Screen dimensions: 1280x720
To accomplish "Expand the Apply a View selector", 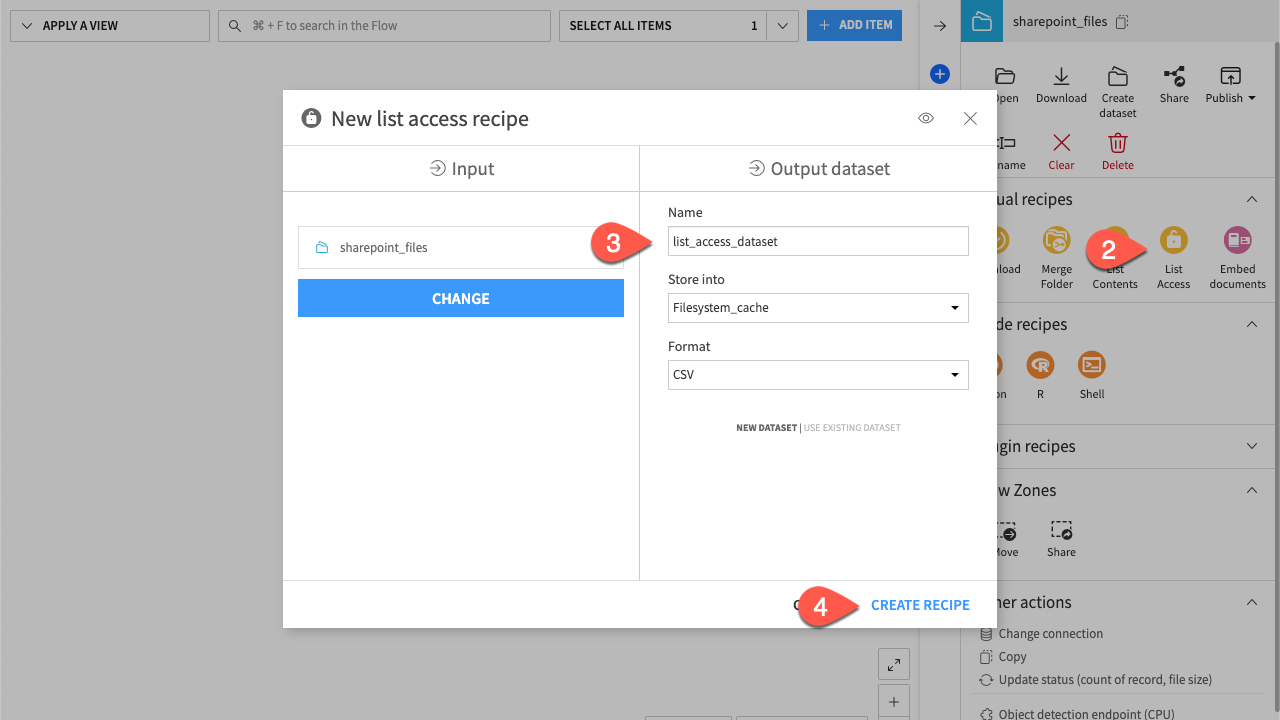I will pos(109,25).
